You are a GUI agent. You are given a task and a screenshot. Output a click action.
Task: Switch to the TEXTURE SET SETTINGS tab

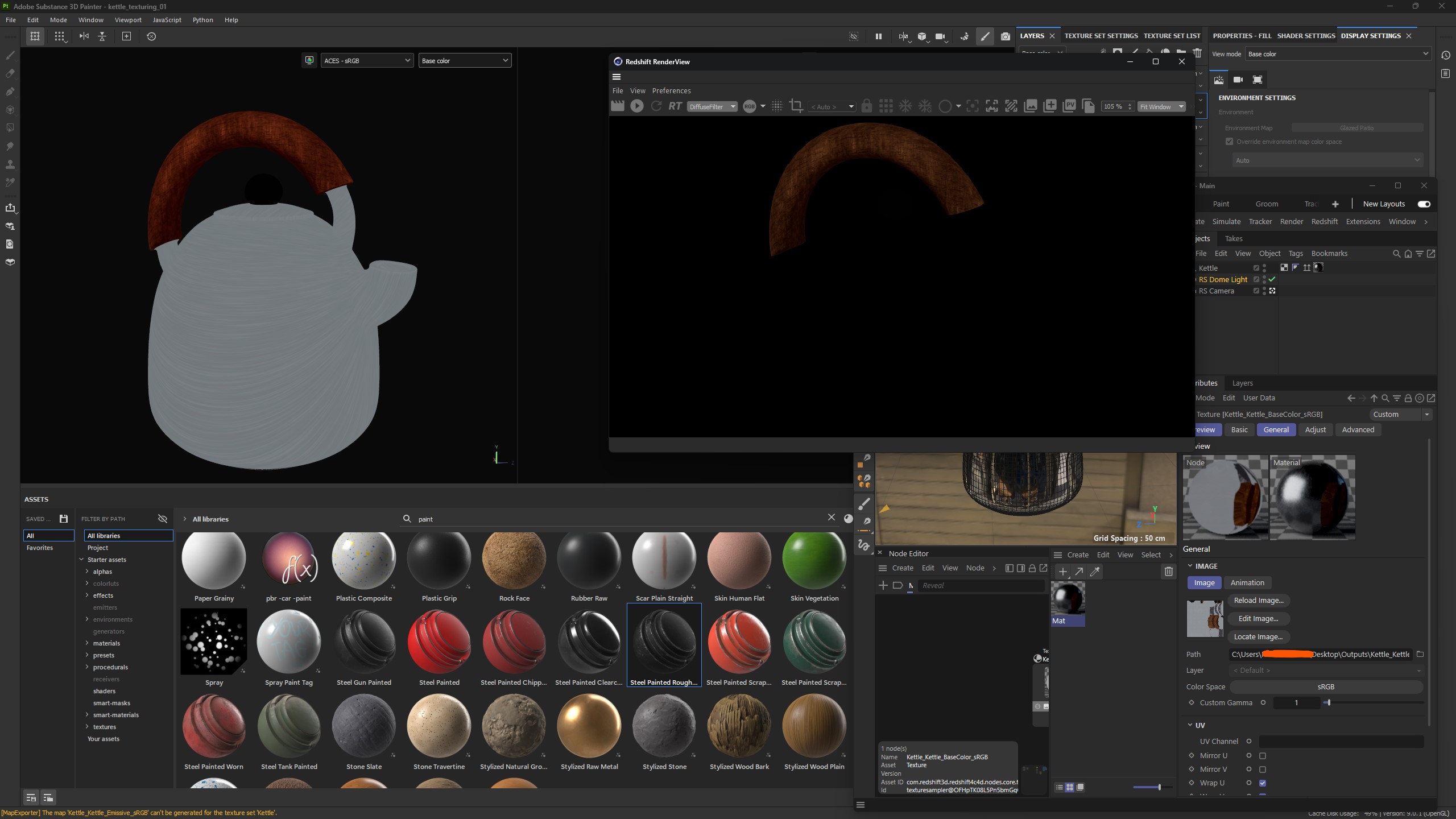pos(1099,35)
